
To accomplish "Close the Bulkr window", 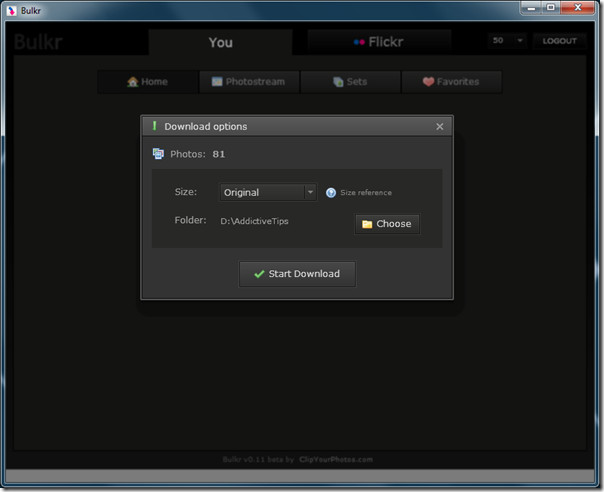I will coord(577,8).
